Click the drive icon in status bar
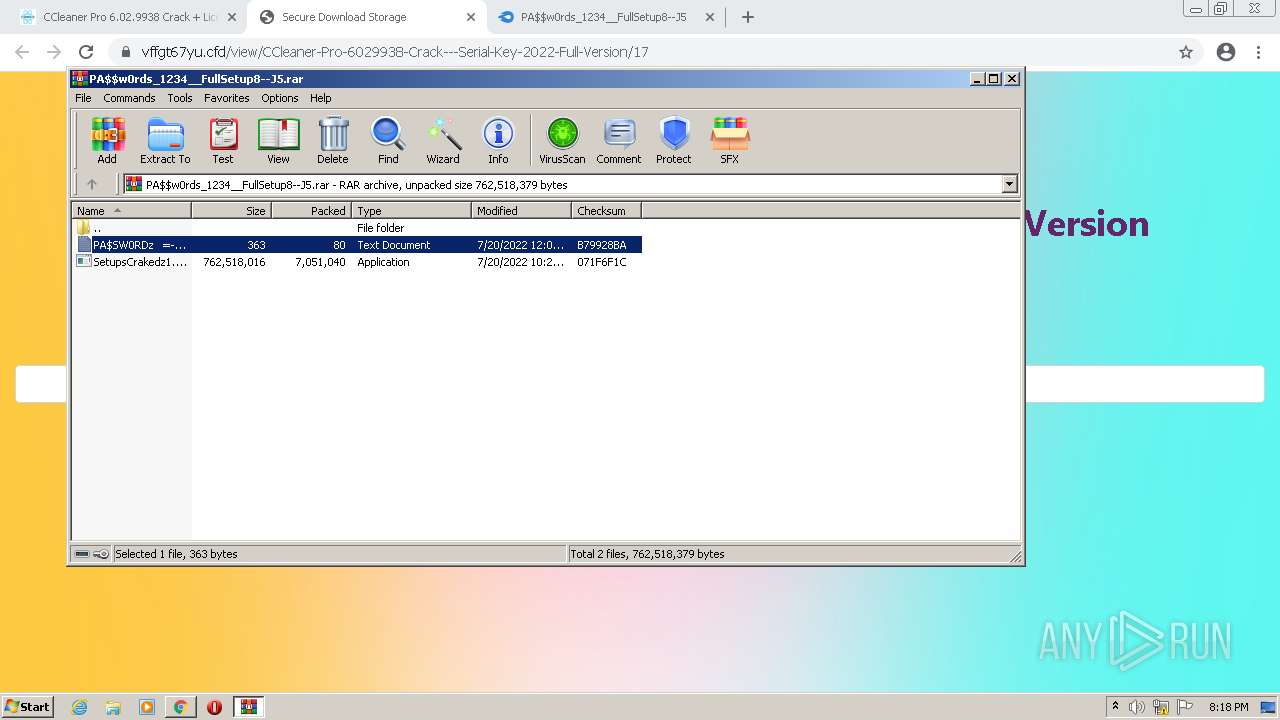 (x=82, y=554)
